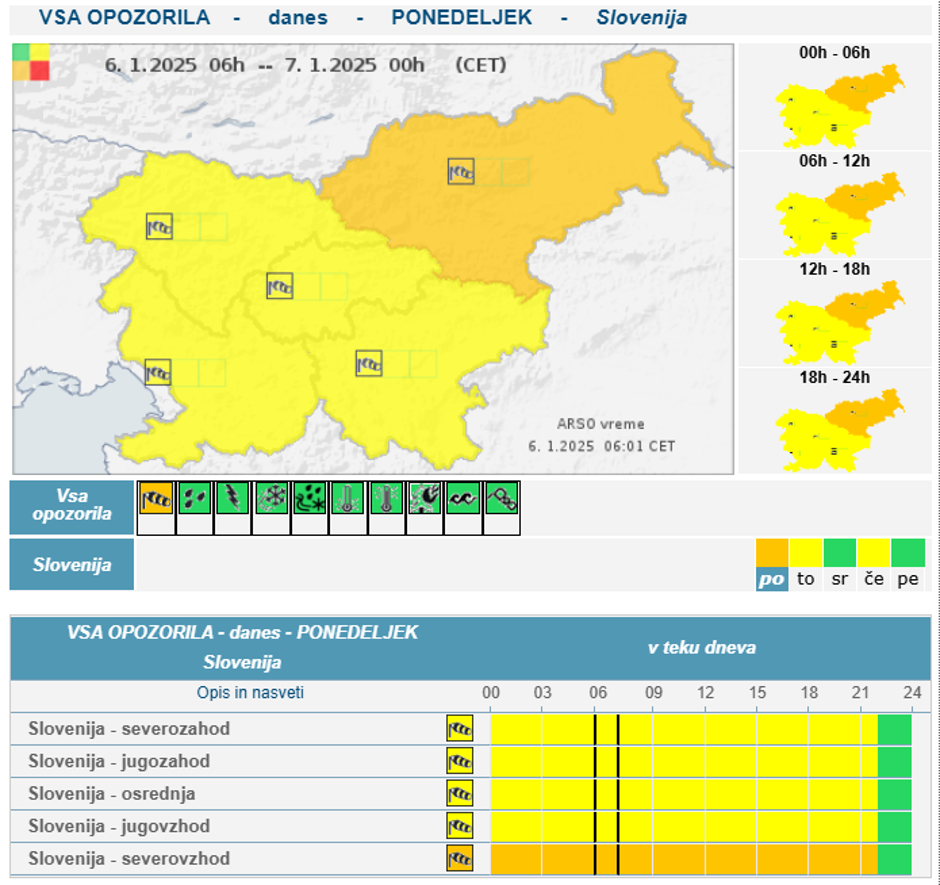The width and height of the screenshot is (940, 885).
Task: Select the rain warning icon with raindrops
Action: (x=193, y=498)
